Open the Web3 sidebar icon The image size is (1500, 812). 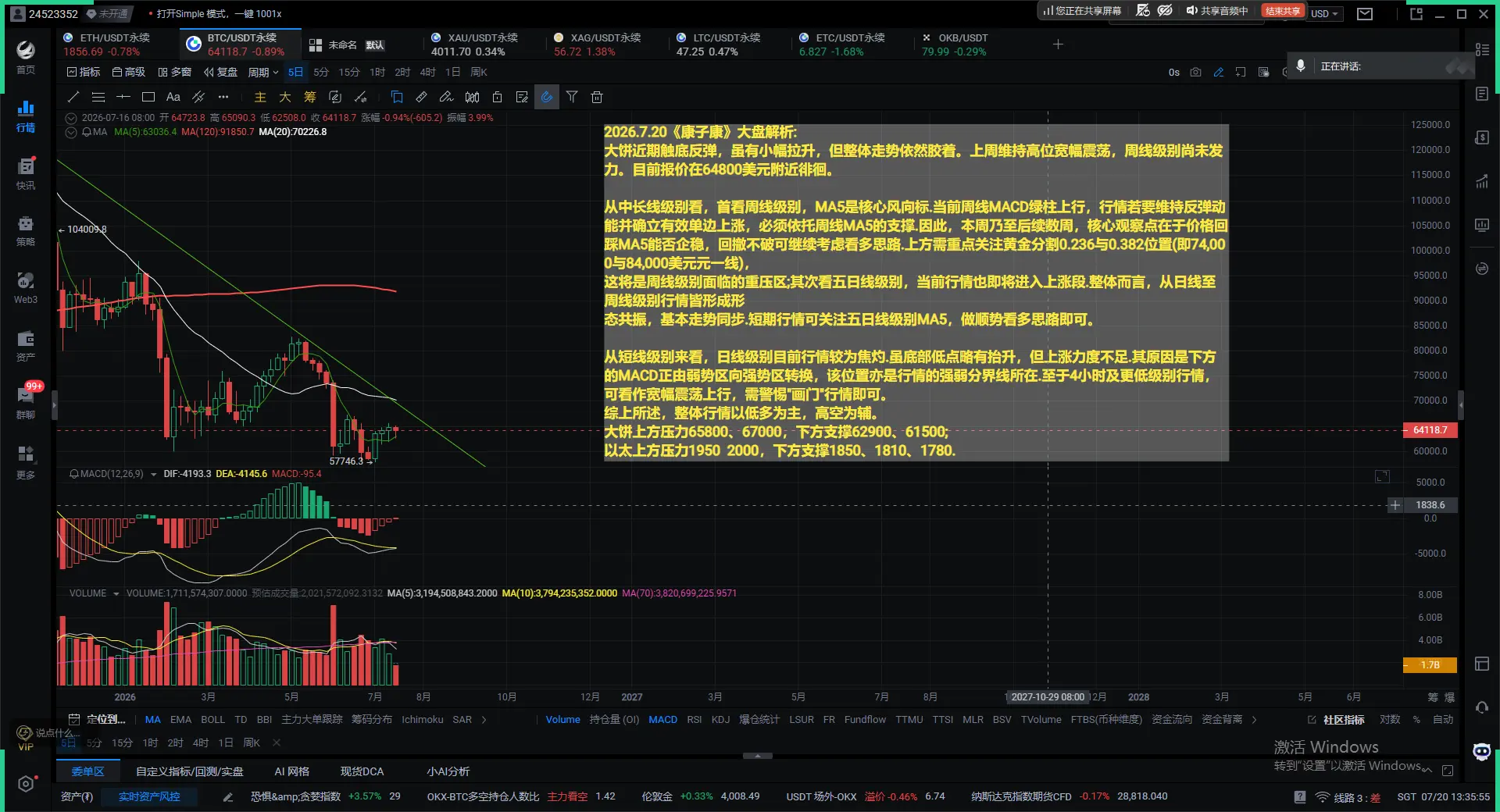tap(26, 288)
